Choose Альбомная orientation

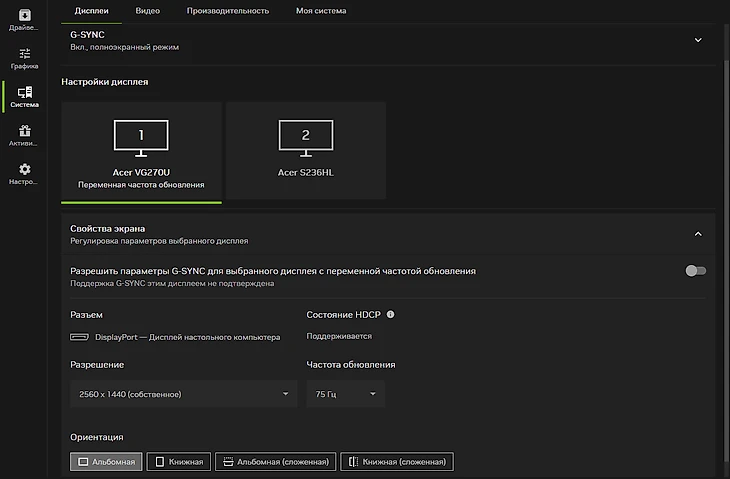click(106, 462)
